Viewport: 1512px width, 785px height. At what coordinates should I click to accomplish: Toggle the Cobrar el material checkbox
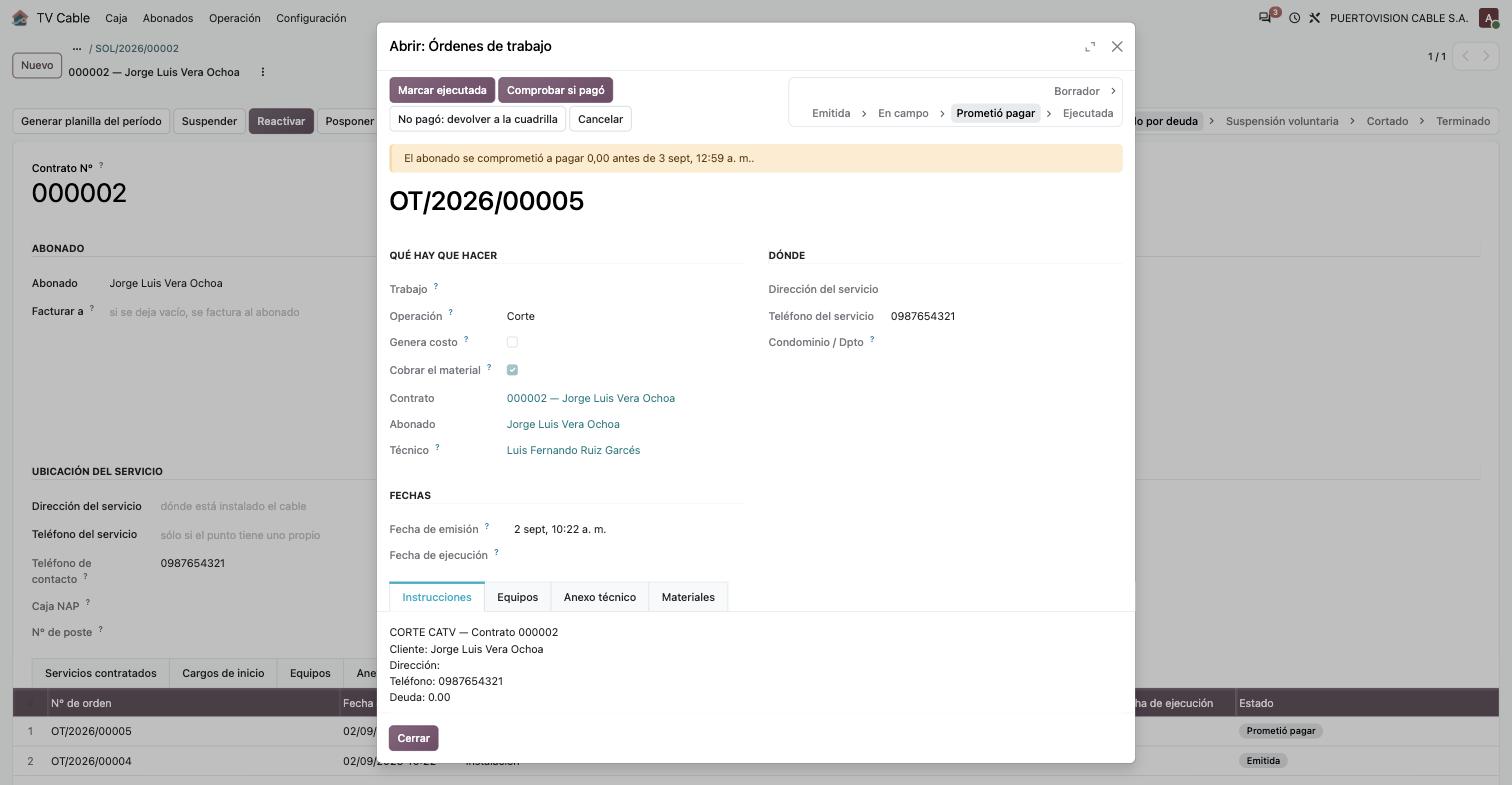pyautogui.click(x=512, y=370)
